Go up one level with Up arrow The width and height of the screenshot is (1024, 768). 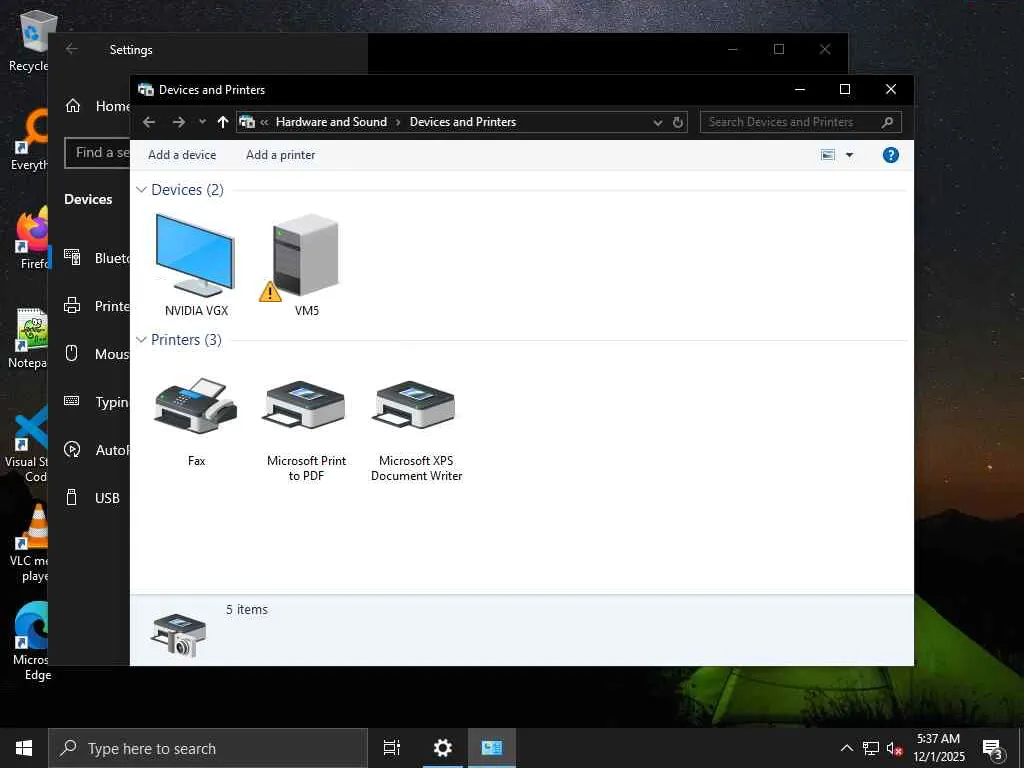[x=223, y=122]
